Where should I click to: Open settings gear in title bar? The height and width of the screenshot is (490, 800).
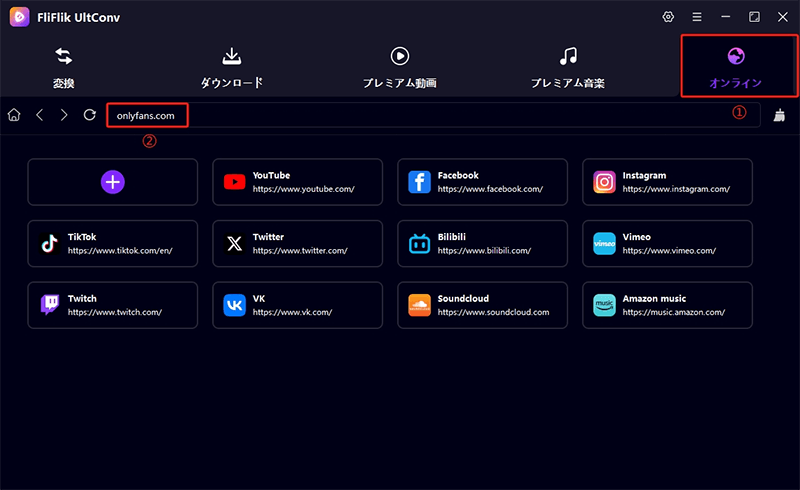[x=668, y=17]
